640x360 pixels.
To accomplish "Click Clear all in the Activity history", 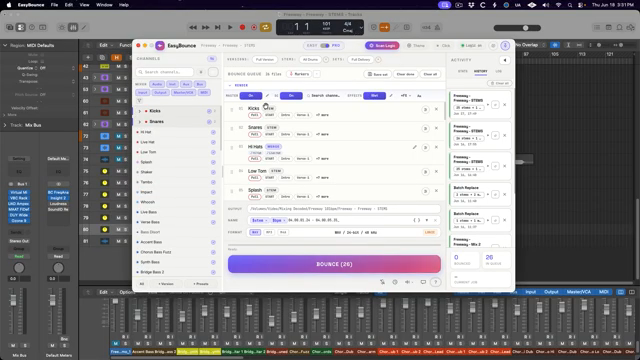I will coord(500,83).
